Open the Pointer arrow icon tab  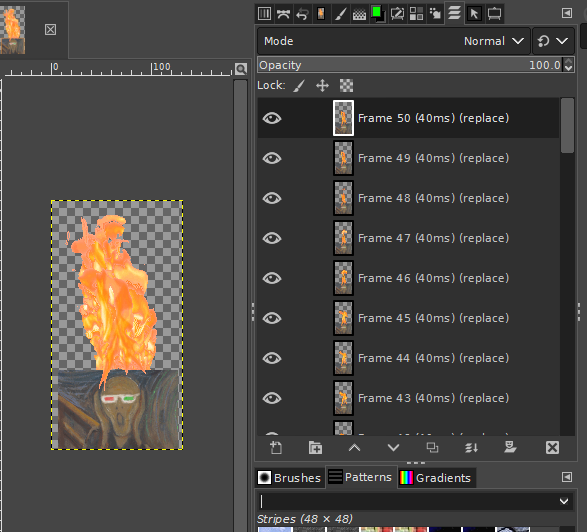point(474,14)
